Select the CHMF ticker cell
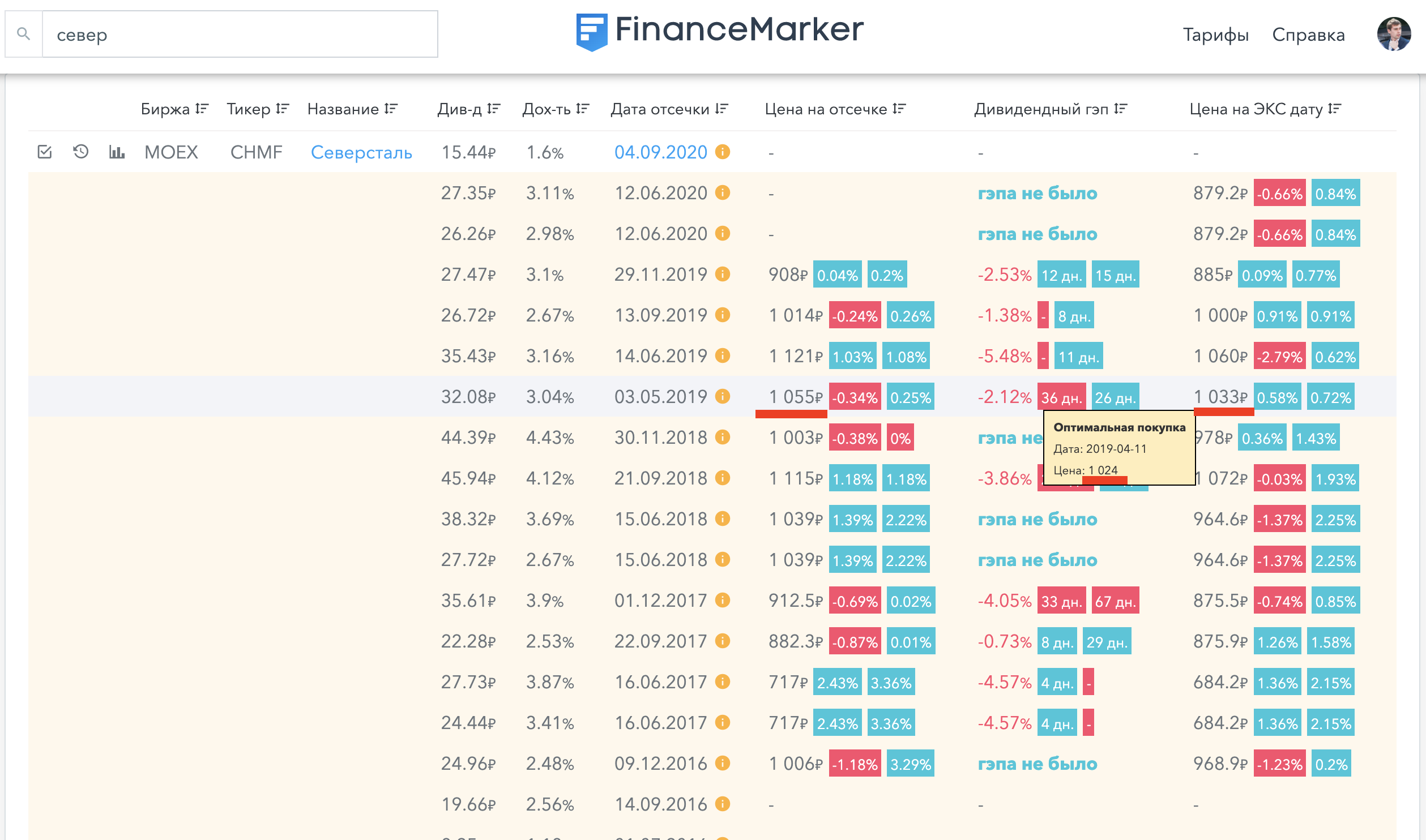Viewport: 1426px width, 840px height. click(256, 152)
